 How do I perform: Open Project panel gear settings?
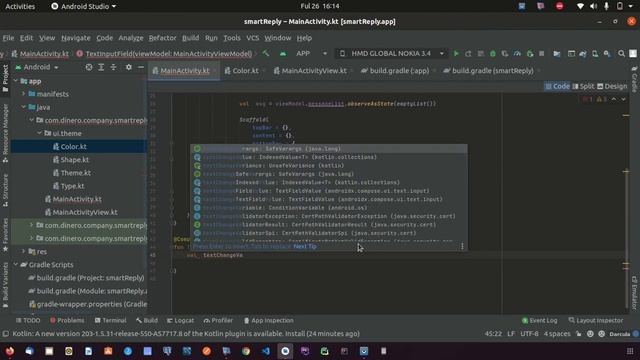[129, 67]
